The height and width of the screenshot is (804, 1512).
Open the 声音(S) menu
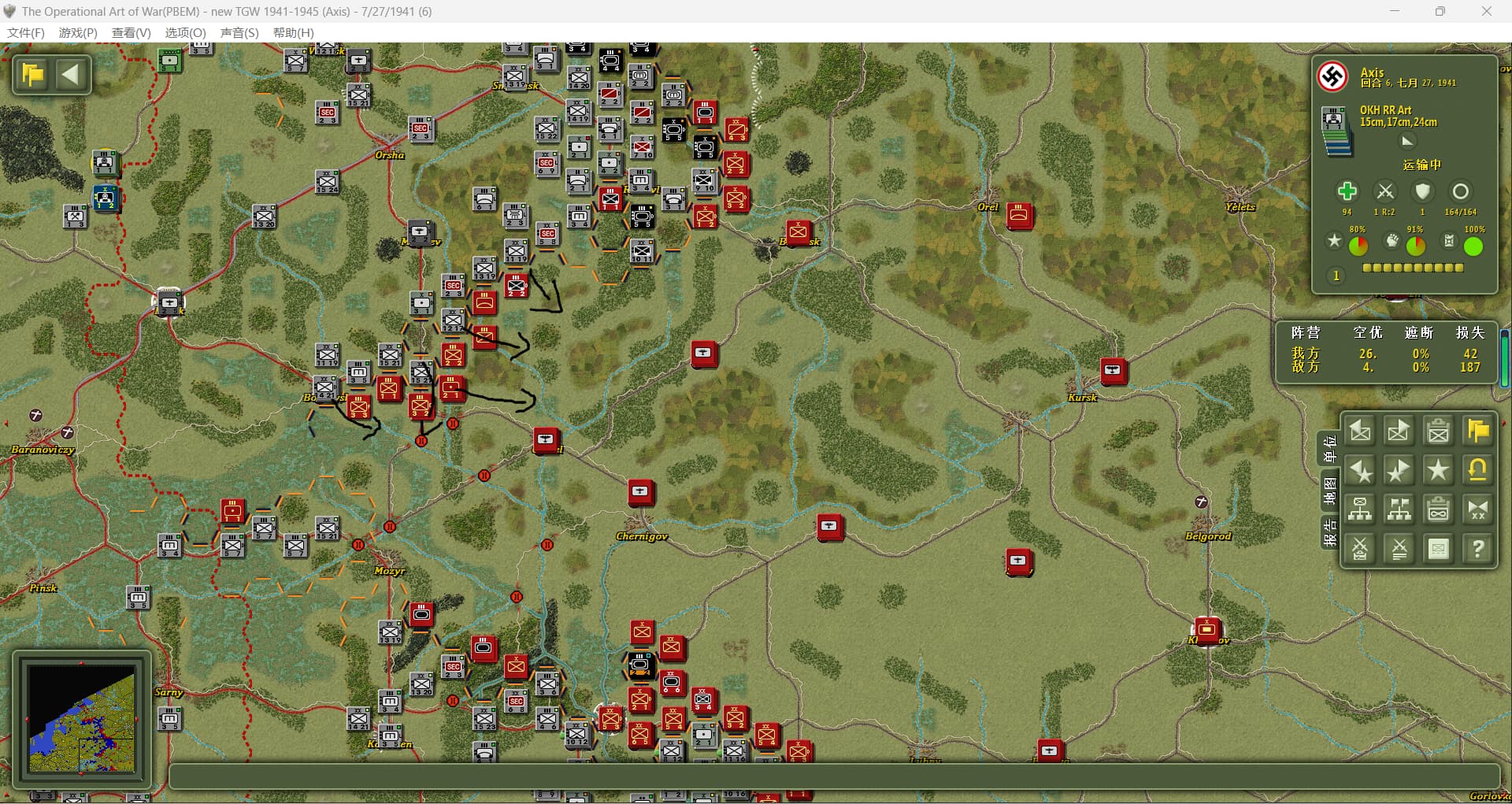coord(239,32)
